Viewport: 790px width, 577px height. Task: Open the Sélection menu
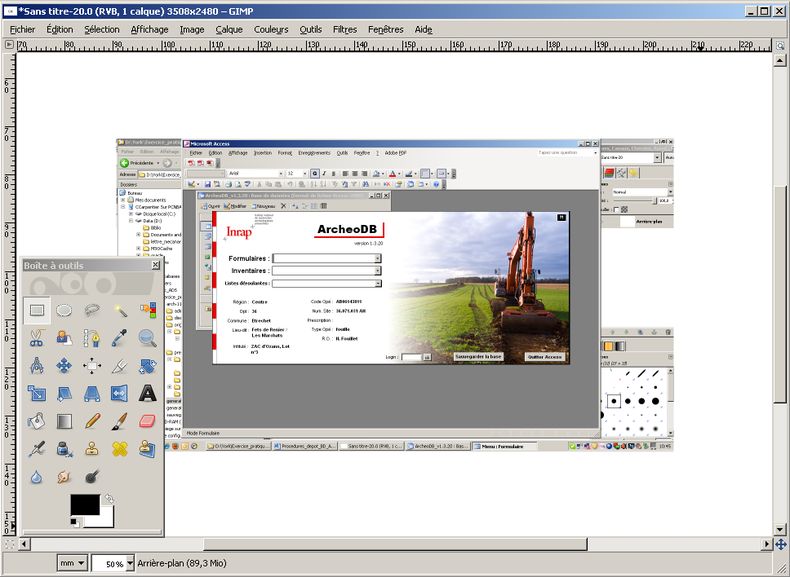[102, 29]
